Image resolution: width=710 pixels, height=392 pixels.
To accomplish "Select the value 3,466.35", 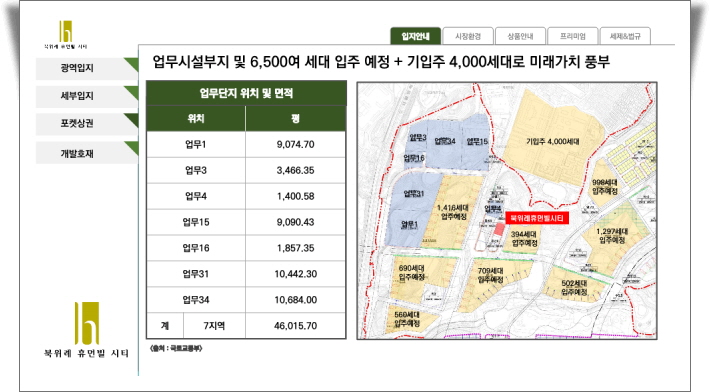I will tap(295, 170).
